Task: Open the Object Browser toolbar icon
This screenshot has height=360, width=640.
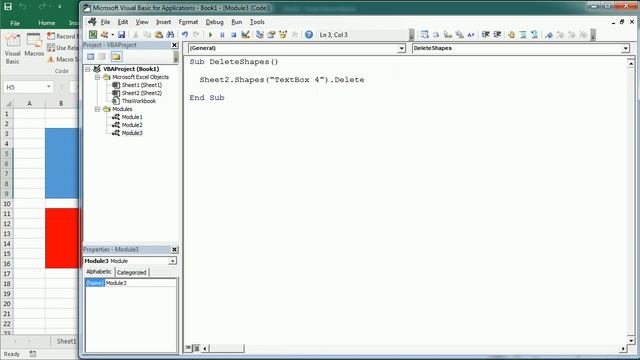Action: (x=283, y=35)
